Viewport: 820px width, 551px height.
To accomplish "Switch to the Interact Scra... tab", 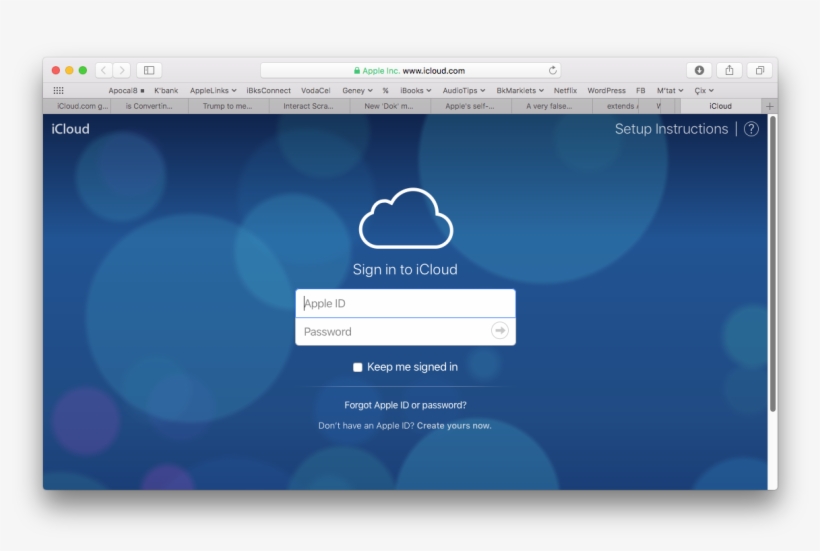I will coord(308,106).
